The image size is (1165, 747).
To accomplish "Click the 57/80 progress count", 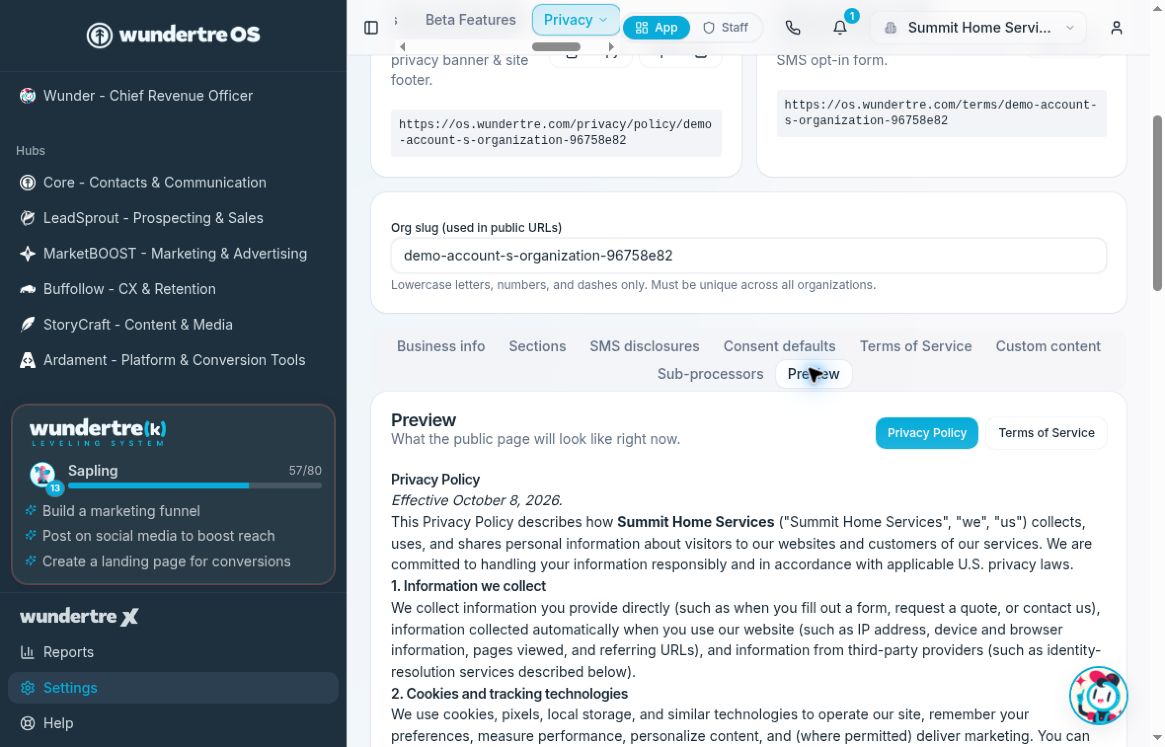I will coord(305,470).
